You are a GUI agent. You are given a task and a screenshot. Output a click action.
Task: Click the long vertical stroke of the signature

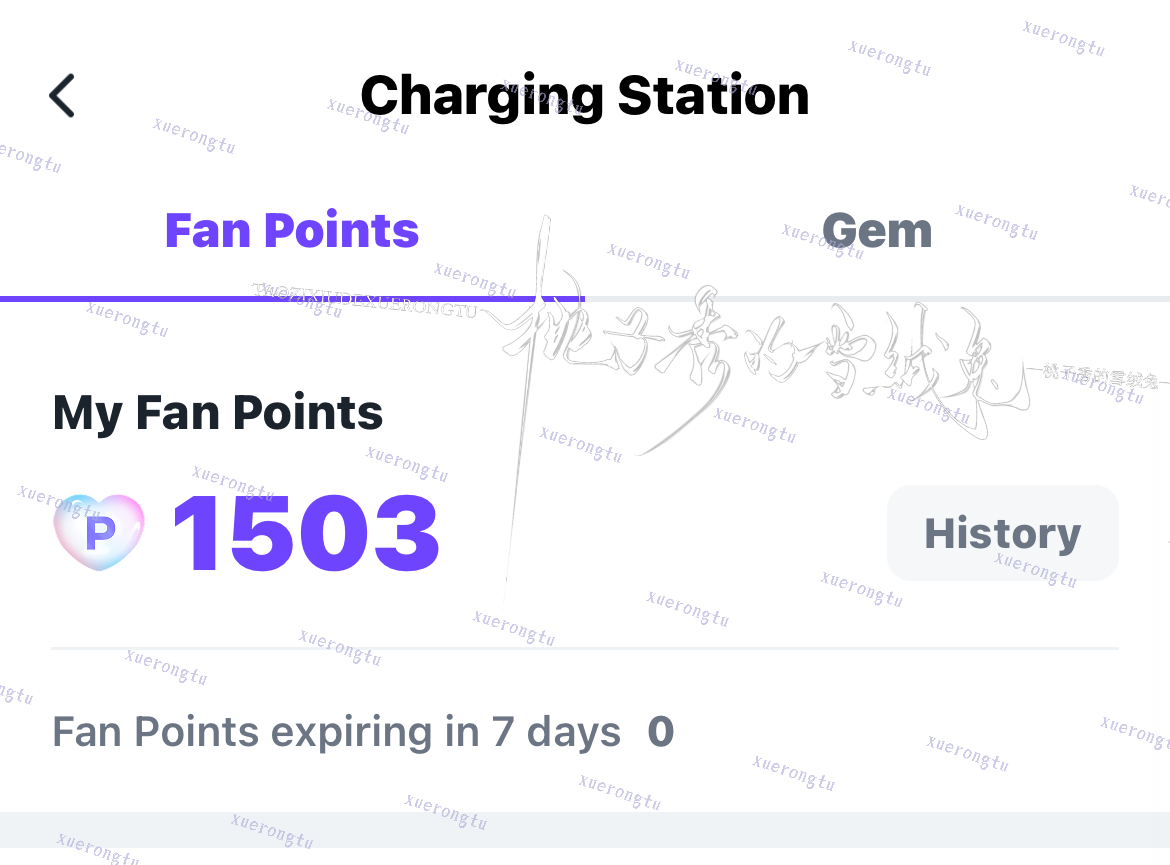(526, 410)
